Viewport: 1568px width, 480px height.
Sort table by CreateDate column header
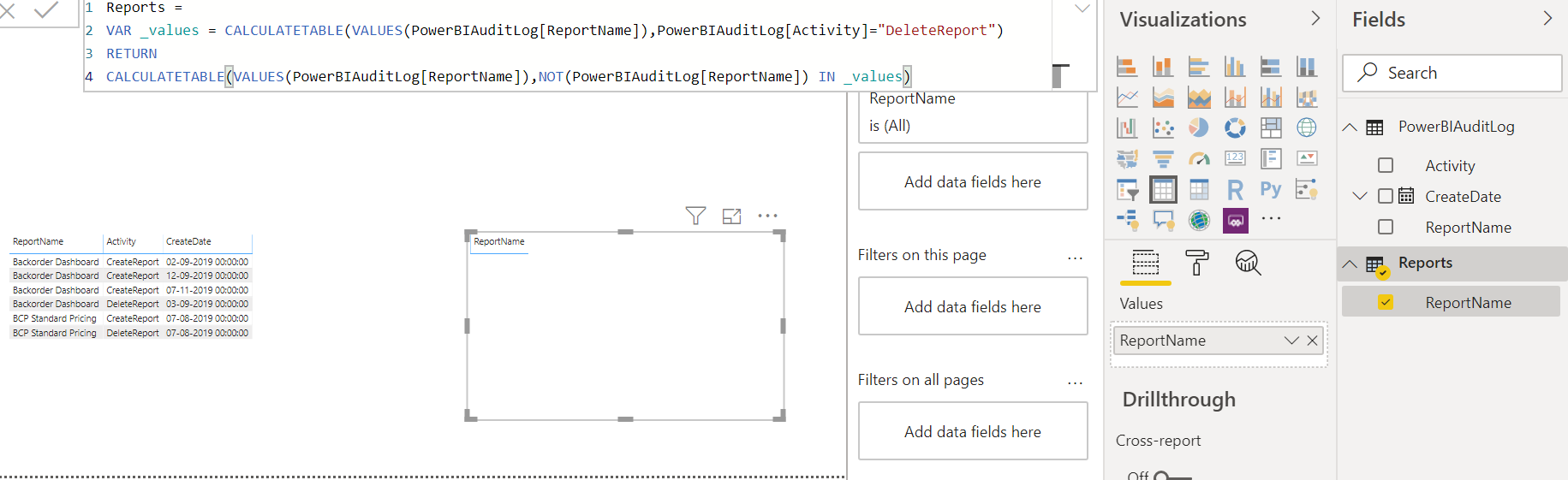tap(188, 241)
